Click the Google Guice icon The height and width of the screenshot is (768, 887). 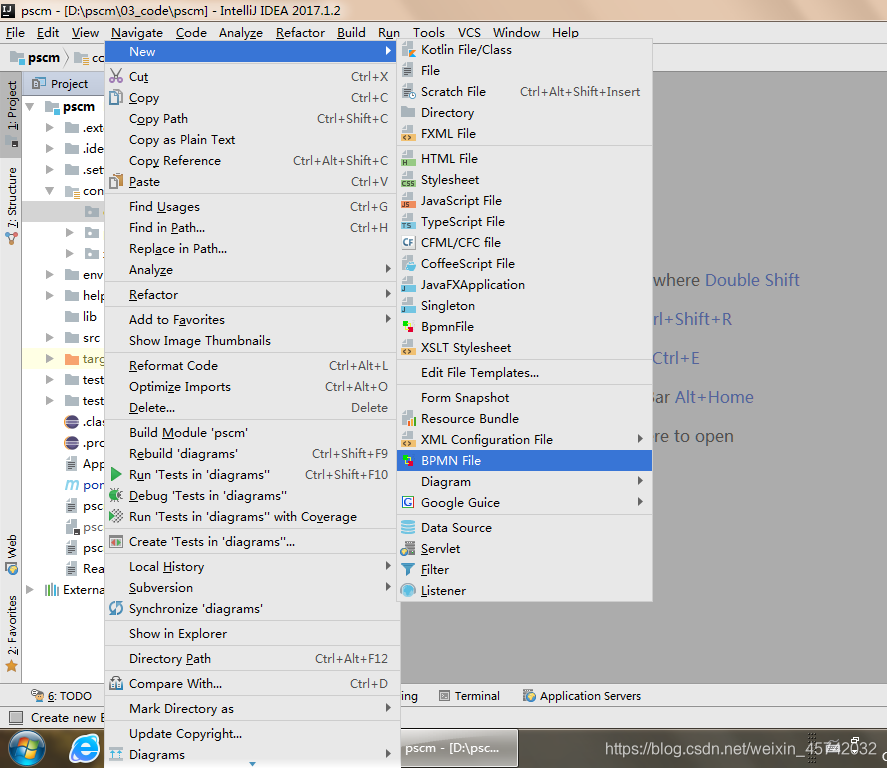pyautogui.click(x=408, y=503)
